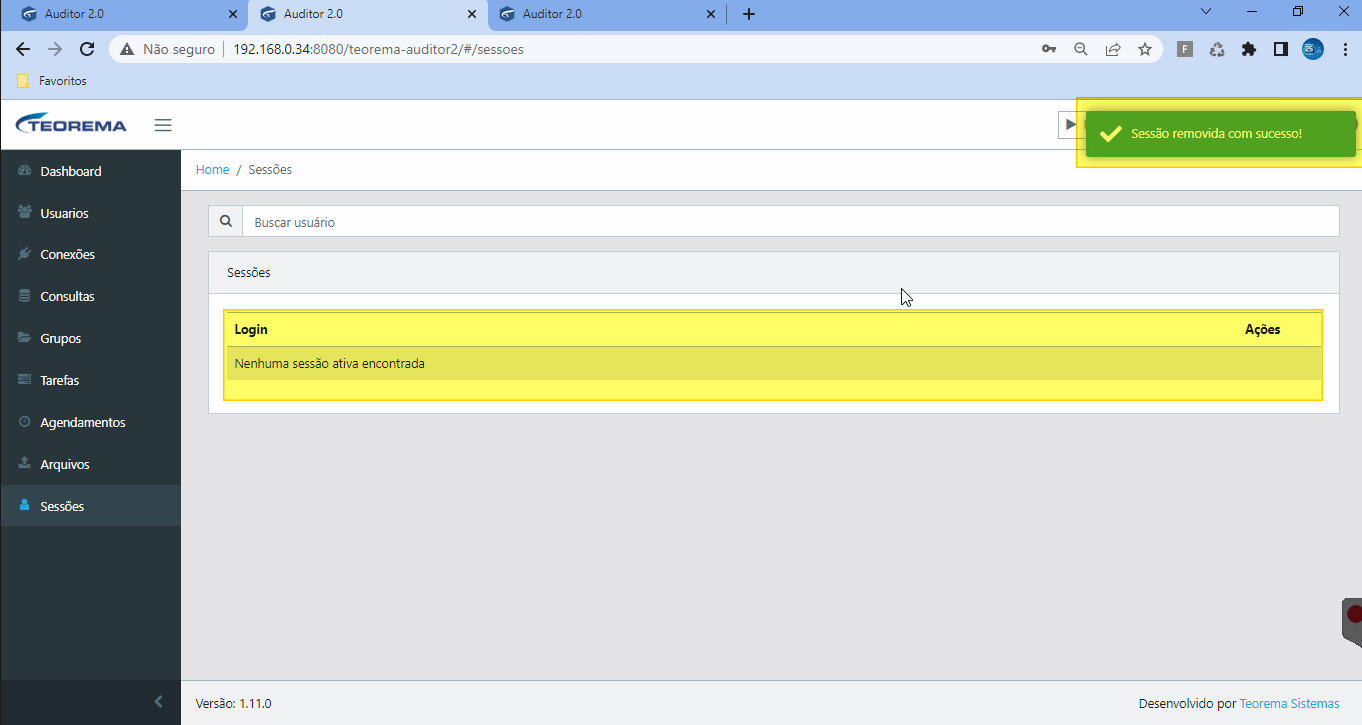Open Tarefas sidebar entry
This screenshot has height=725, width=1362.
coord(90,380)
